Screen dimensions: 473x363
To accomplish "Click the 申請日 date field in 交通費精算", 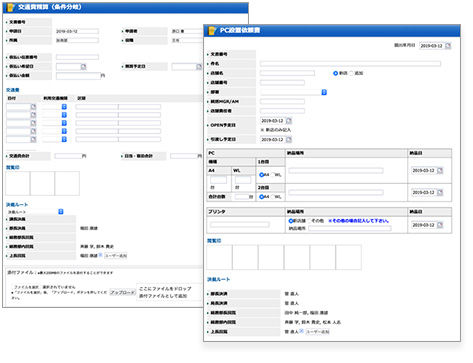I will [x=77, y=31].
